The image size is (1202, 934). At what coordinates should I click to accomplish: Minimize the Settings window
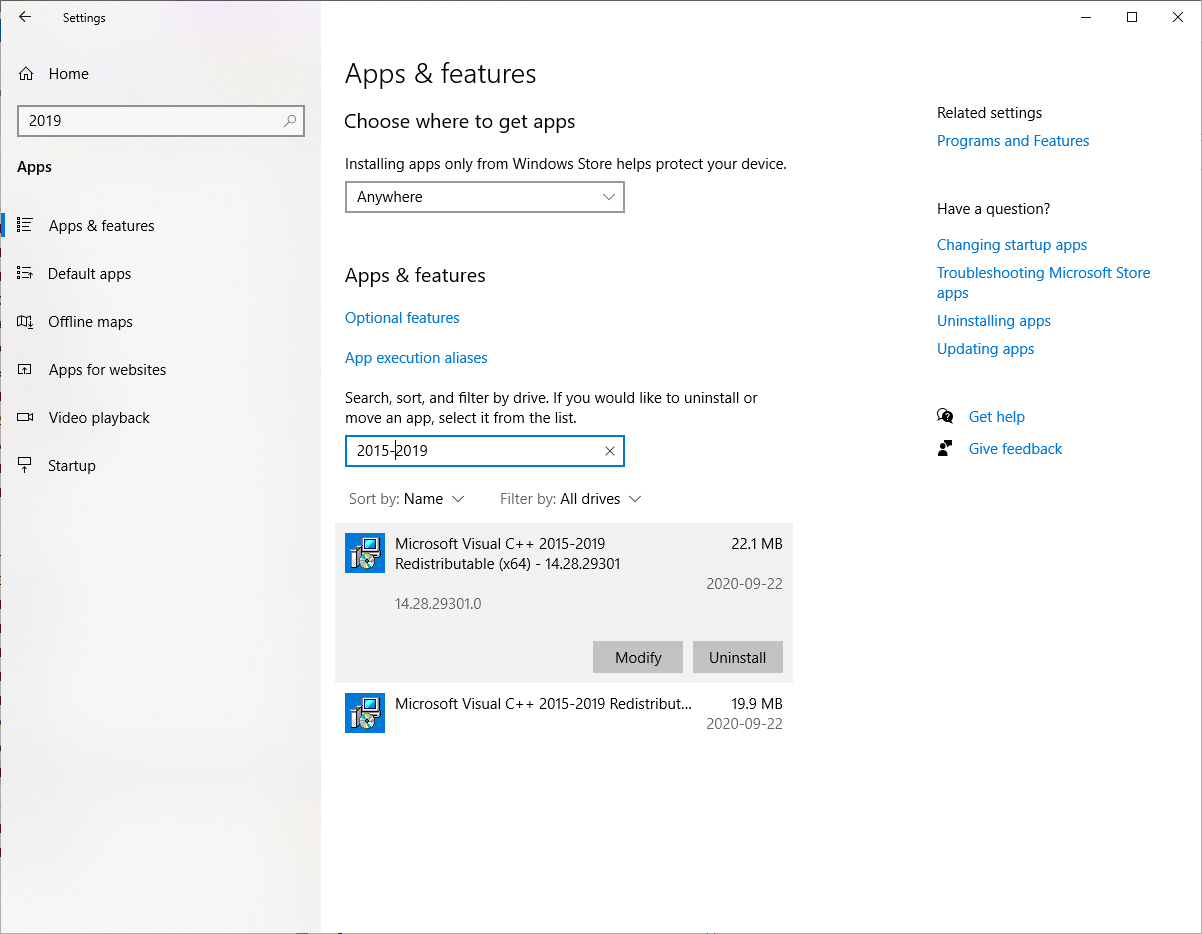tap(1086, 17)
